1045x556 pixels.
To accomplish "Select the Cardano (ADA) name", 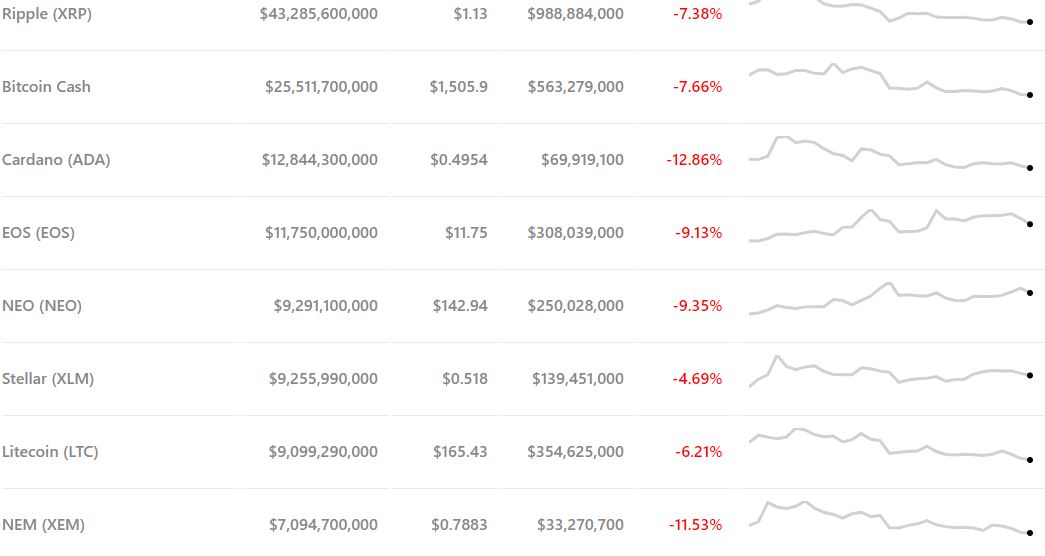I will click(56, 160).
